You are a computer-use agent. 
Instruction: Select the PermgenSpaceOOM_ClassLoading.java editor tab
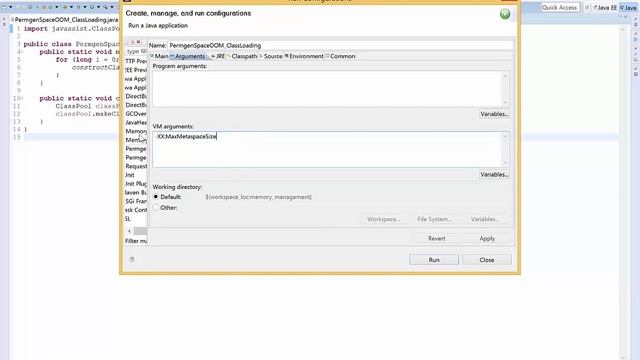click(x=65, y=20)
